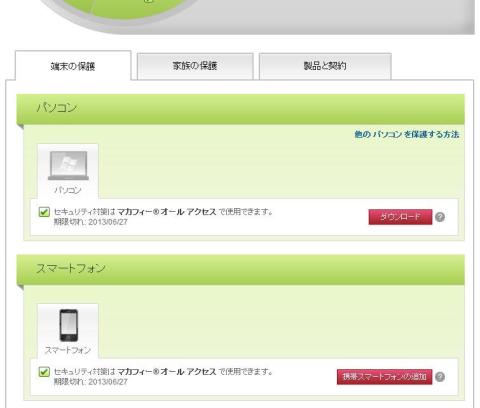Click the Windows laptop device icon

point(68,166)
